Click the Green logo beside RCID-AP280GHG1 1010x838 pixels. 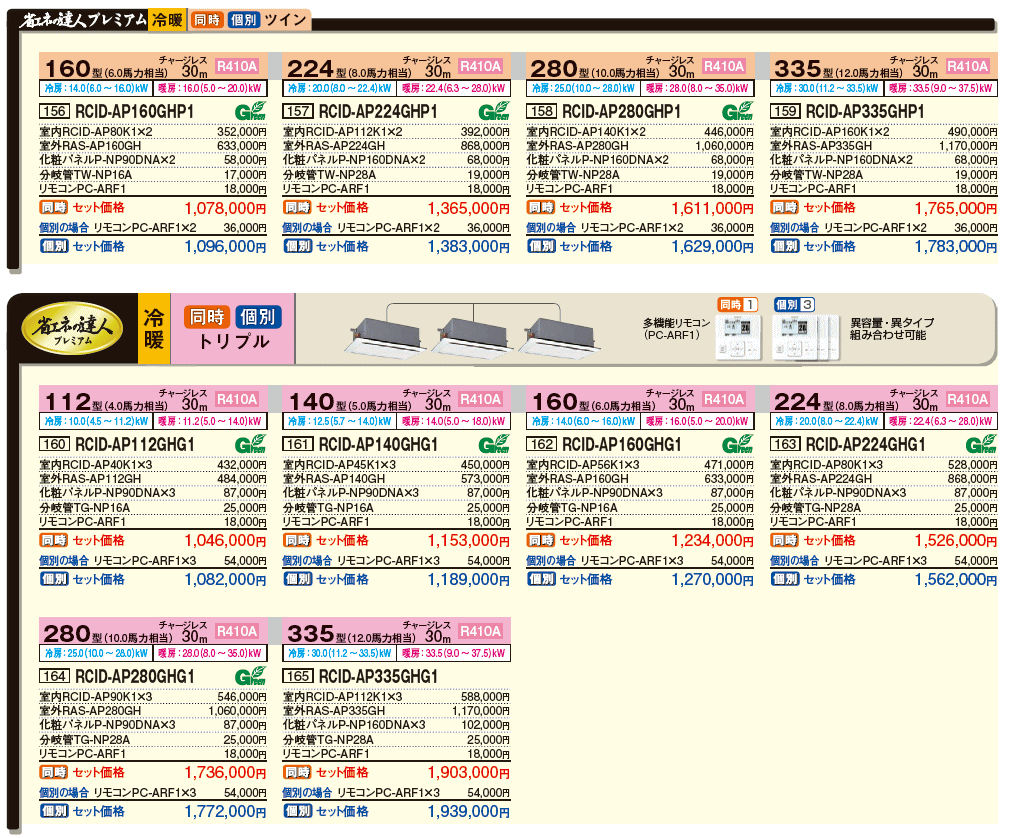coord(251,676)
